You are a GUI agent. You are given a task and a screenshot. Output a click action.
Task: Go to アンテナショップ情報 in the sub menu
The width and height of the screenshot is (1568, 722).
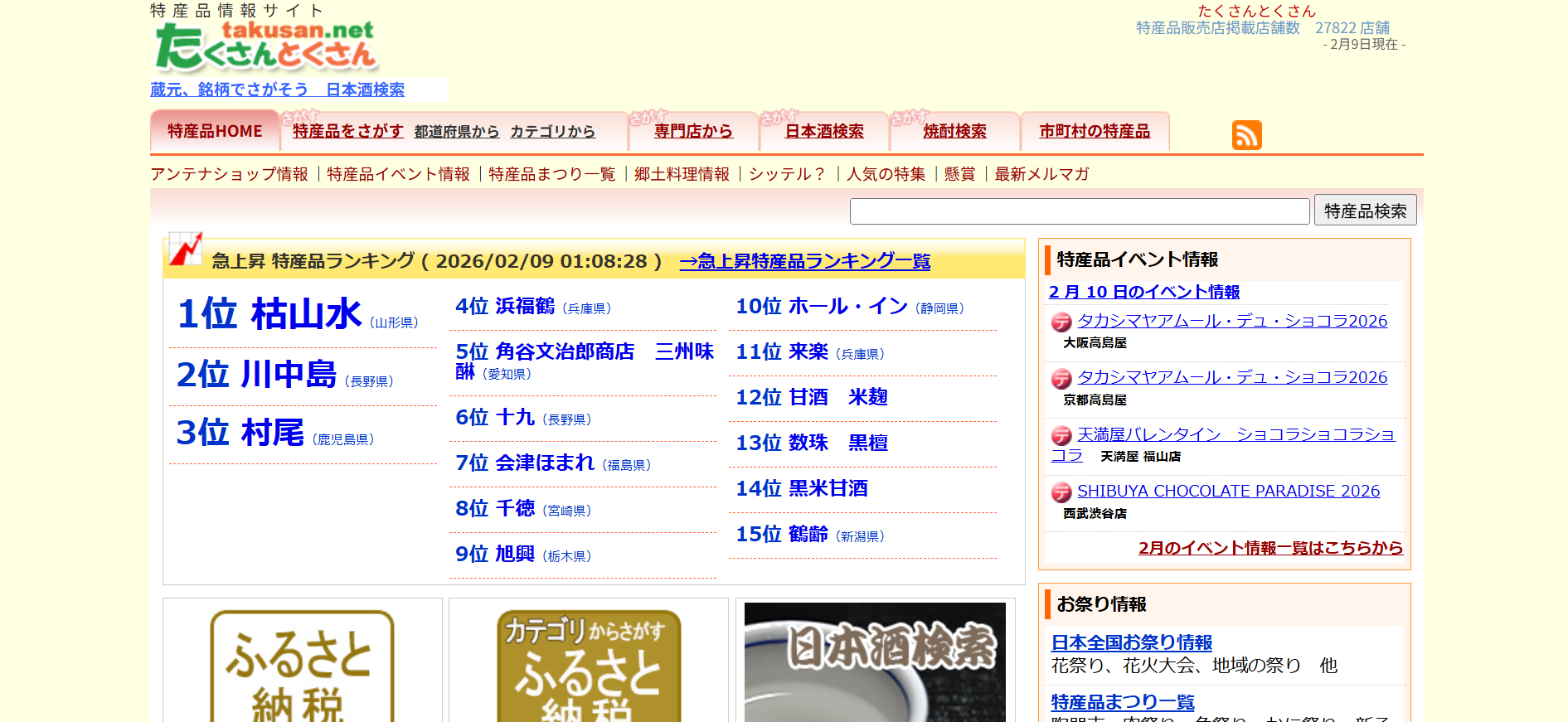230,174
